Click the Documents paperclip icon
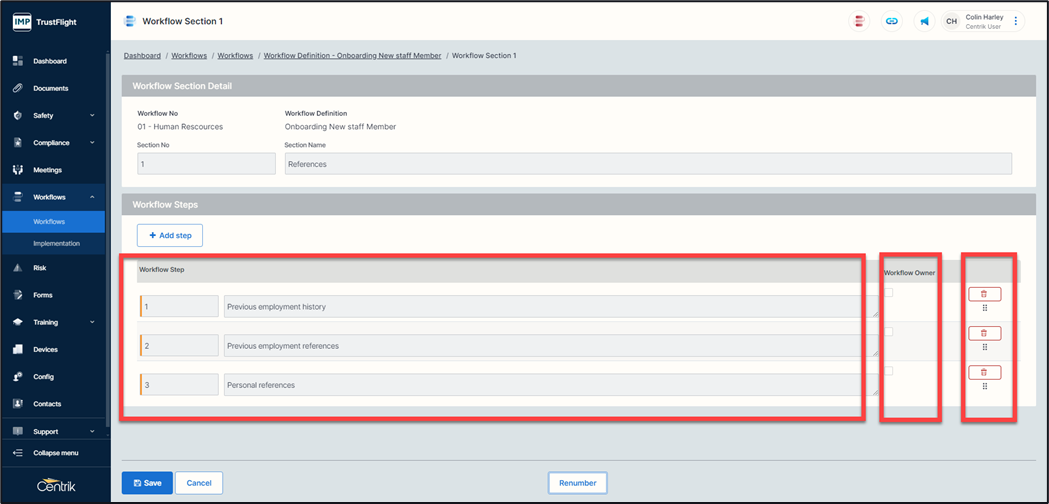The height and width of the screenshot is (504, 1049). pyautogui.click(x=18, y=88)
